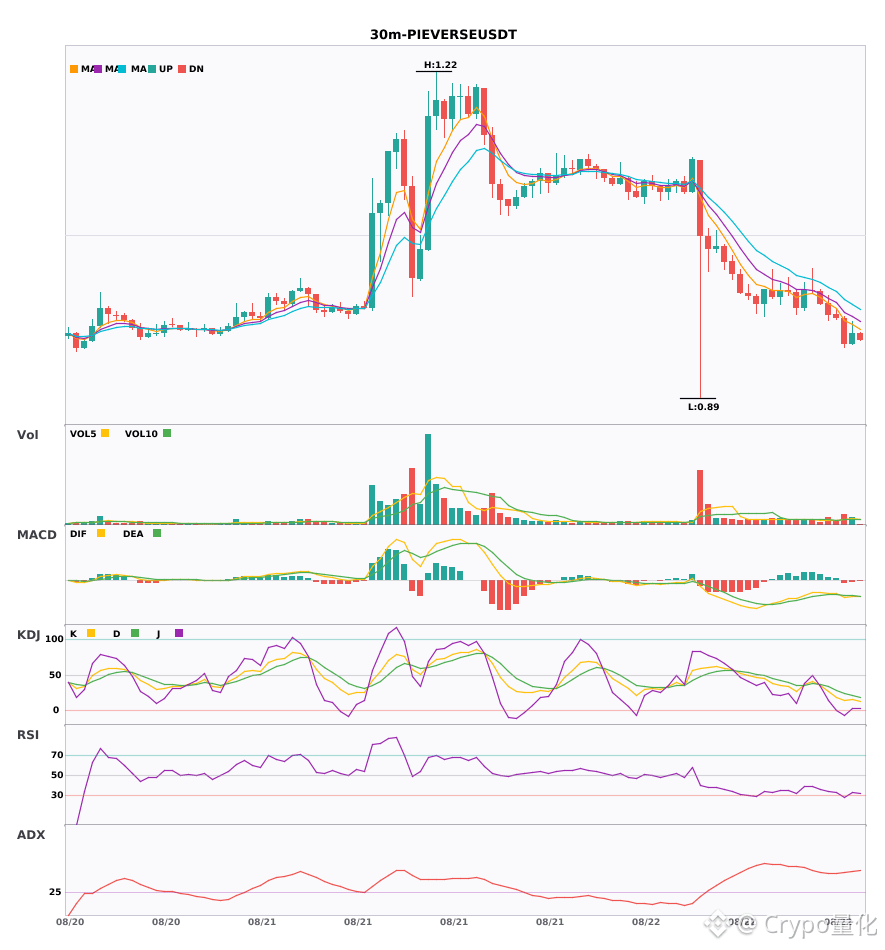The width and height of the screenshot is (885, 950).
Task: Click the purple J legend swatch
Action: 179,633
